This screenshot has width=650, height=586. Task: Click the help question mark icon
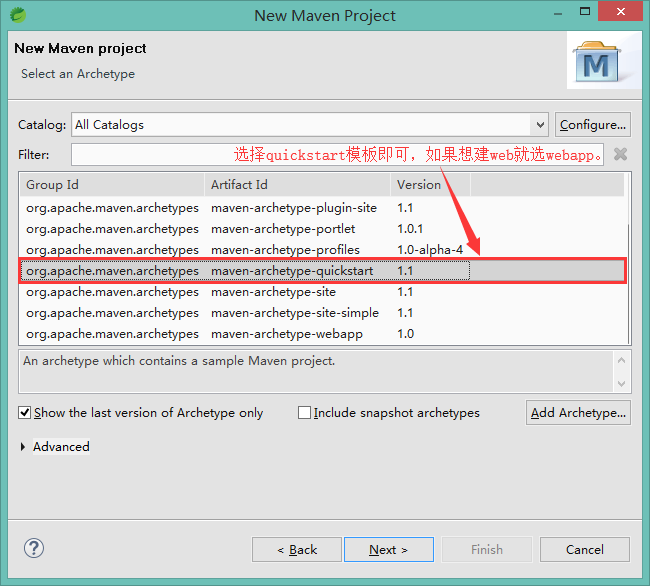(34, 548)
